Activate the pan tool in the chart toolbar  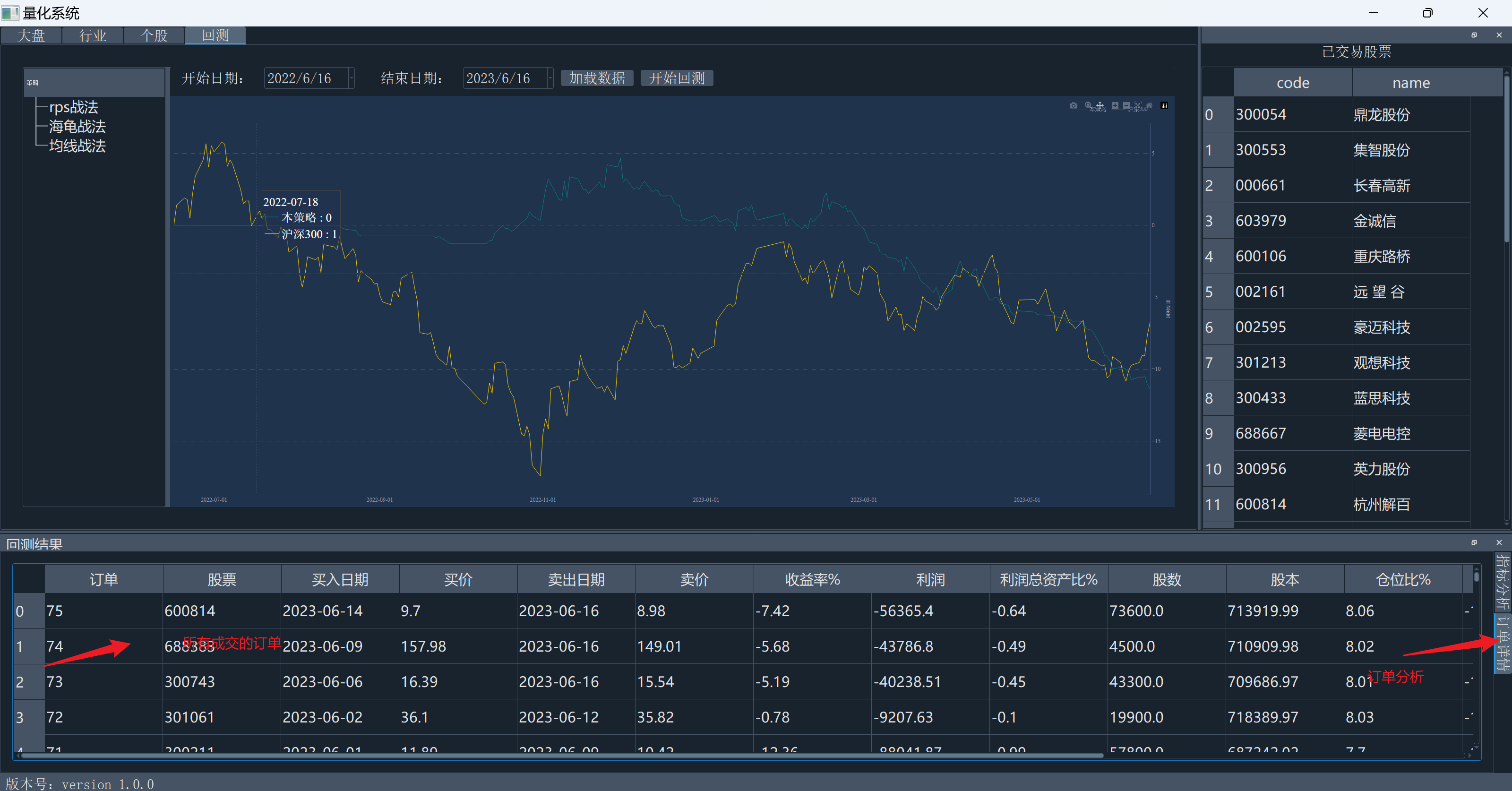pyautogui.click(x=1100, y=106)
